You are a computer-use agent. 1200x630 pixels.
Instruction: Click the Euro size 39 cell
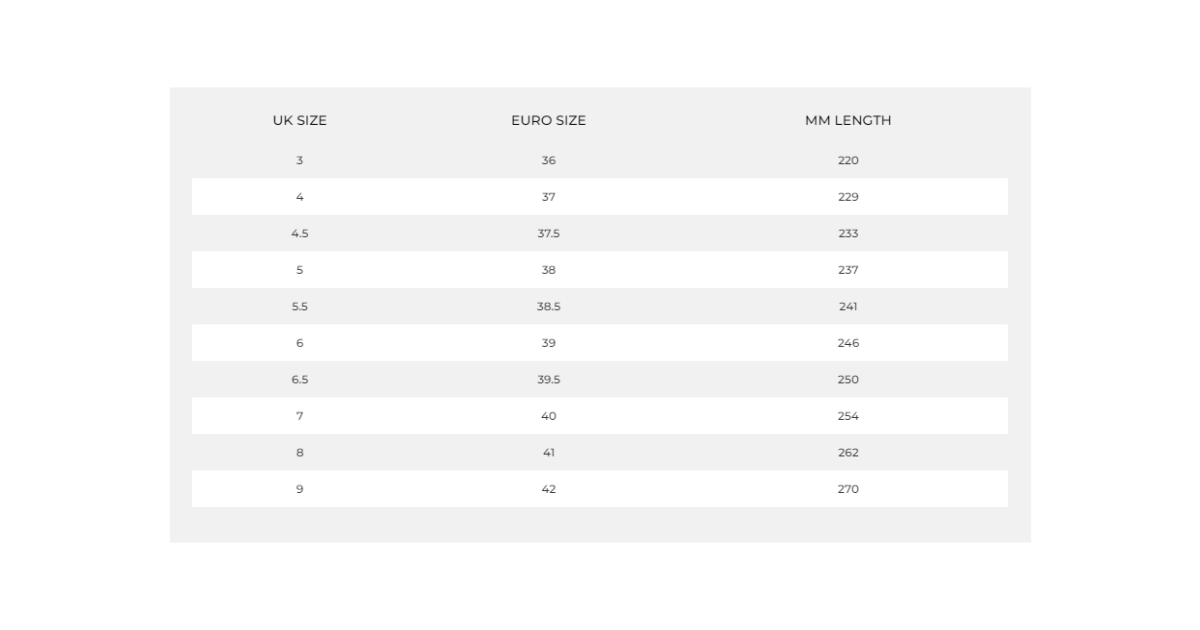(548, 343)
